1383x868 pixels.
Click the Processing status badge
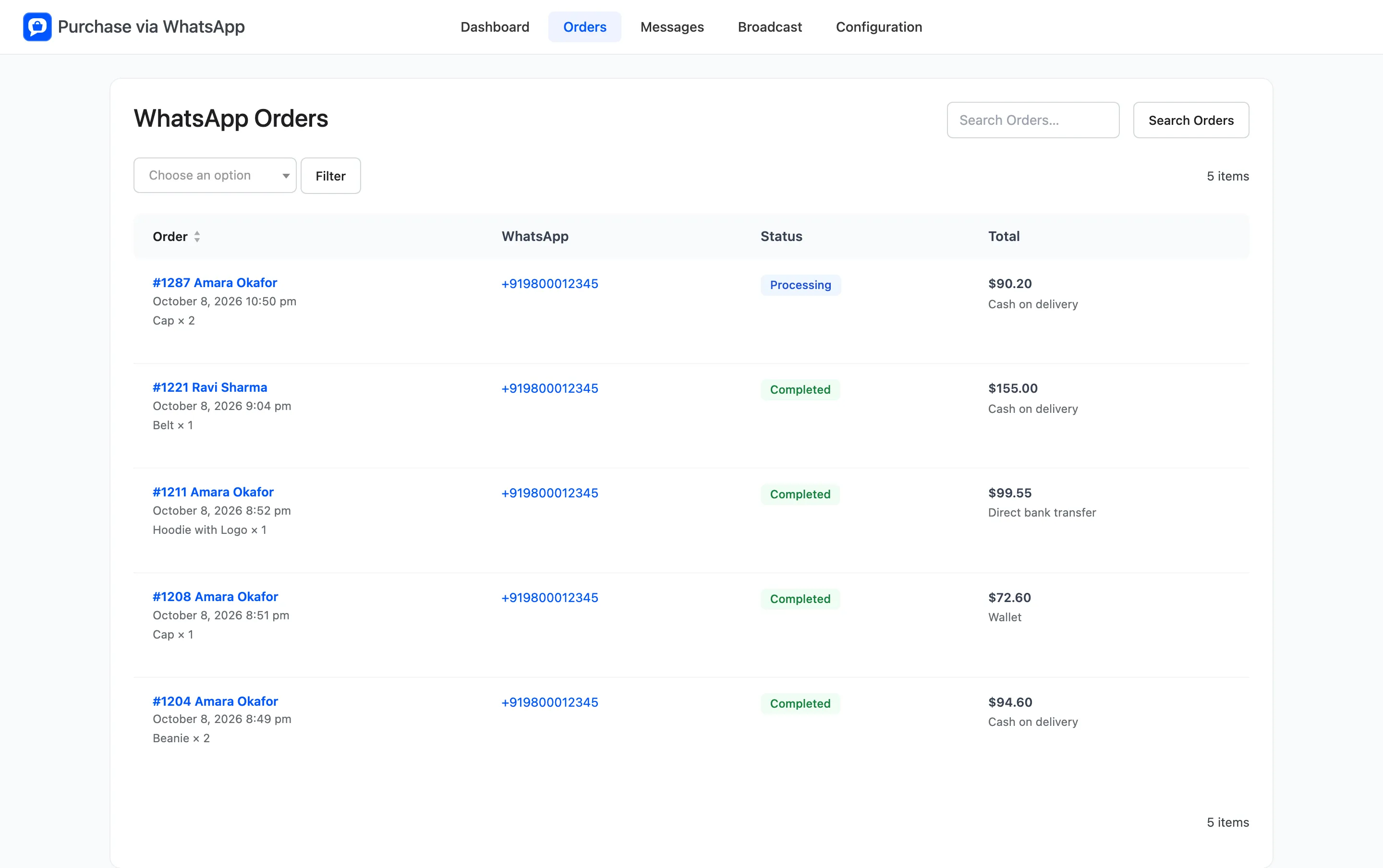coord(801,285)
